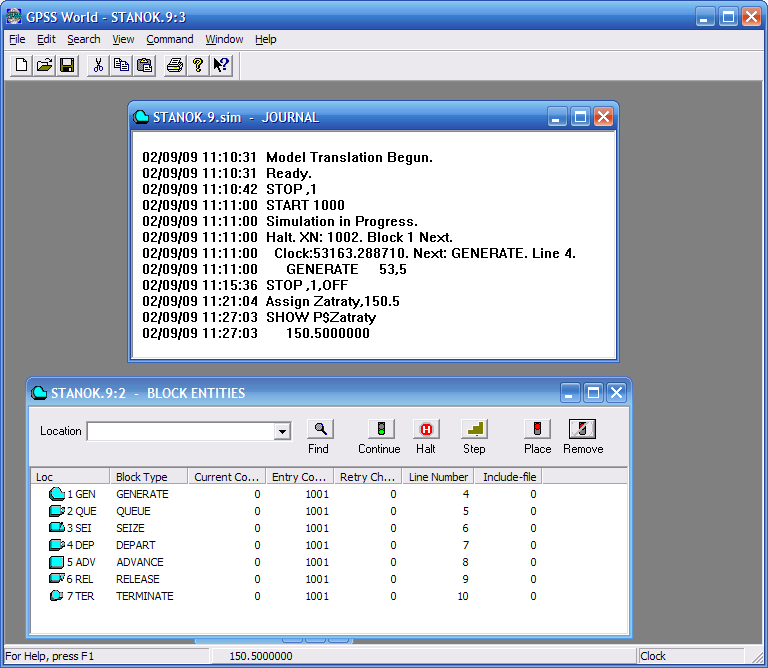Image resolution: width=768 pixels, height=668 pixels.
Task: Click the DEPART block type cell
Action: (136, 545)
